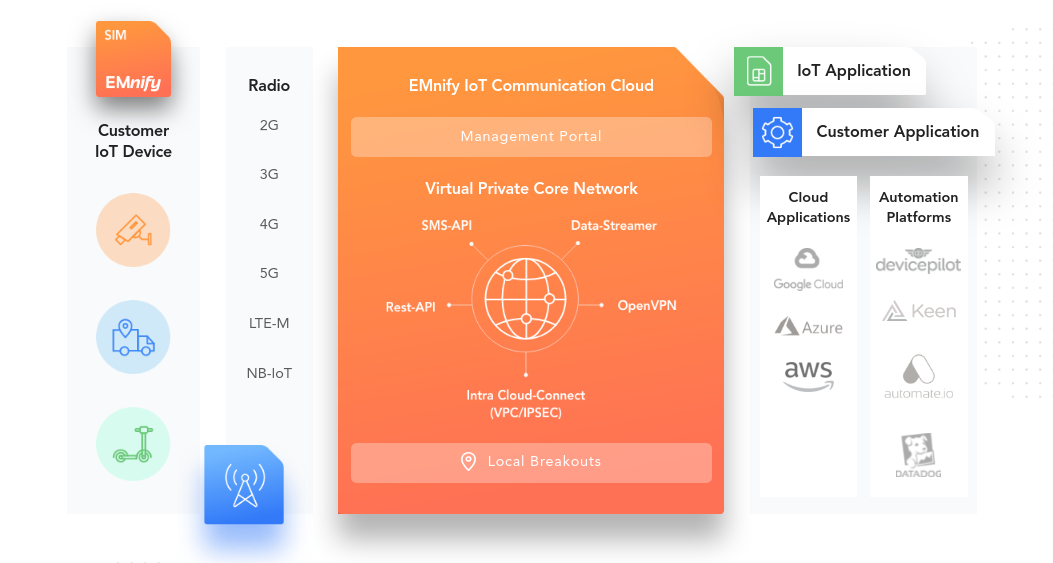Screen dimensions: 1053x563
Task: Select the electric scooter device icon
Action: pyautogui.click(x=133, y=443)
